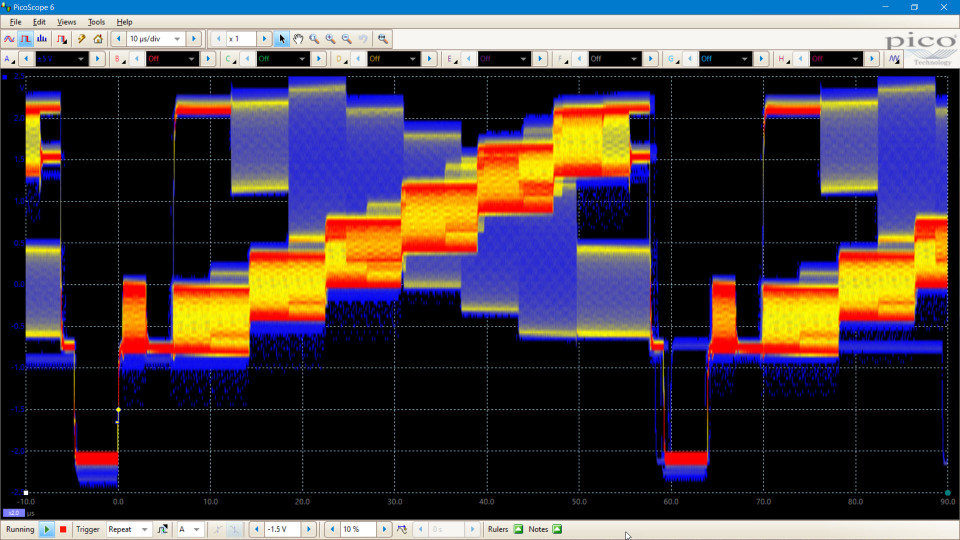The width and height of the screenshot is (960, 540).
Task: Click the channel A options button
Action: [x=9, y=59]
